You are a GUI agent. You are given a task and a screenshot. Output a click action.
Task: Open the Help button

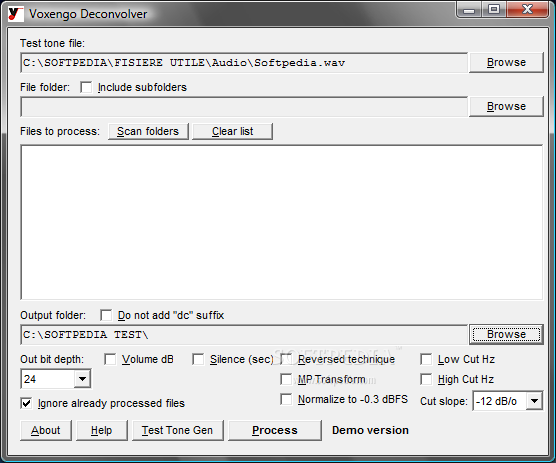click(x=101, y=430)
